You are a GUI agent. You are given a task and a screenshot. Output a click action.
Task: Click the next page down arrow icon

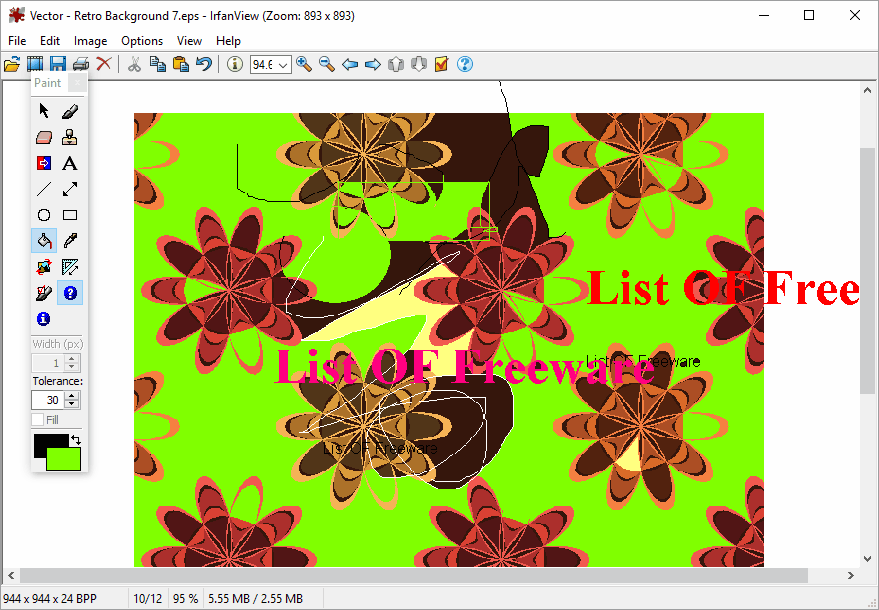[419, 64]
